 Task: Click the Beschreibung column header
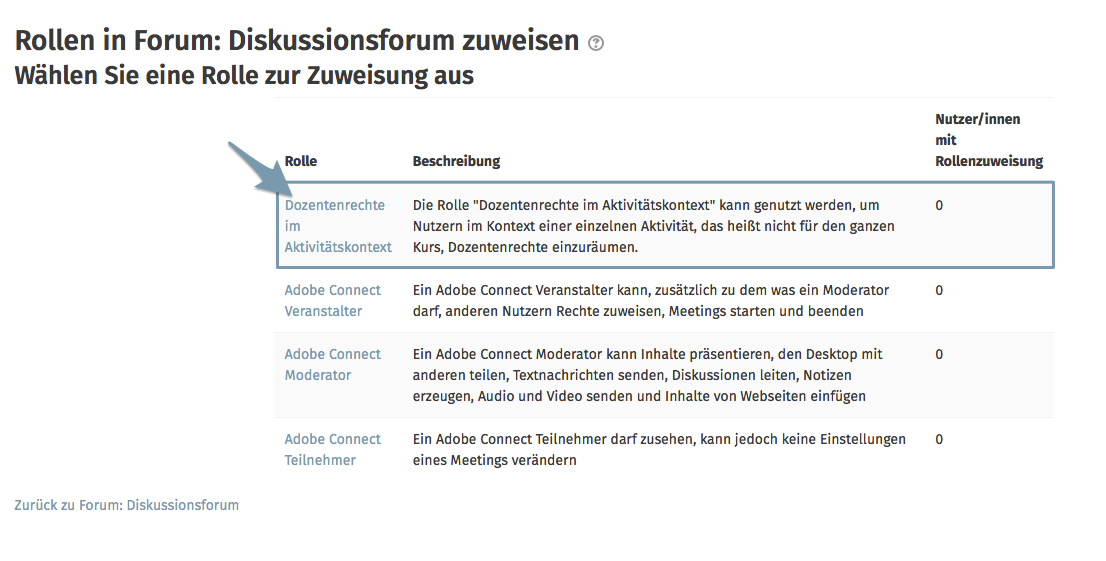pos(456,161)
